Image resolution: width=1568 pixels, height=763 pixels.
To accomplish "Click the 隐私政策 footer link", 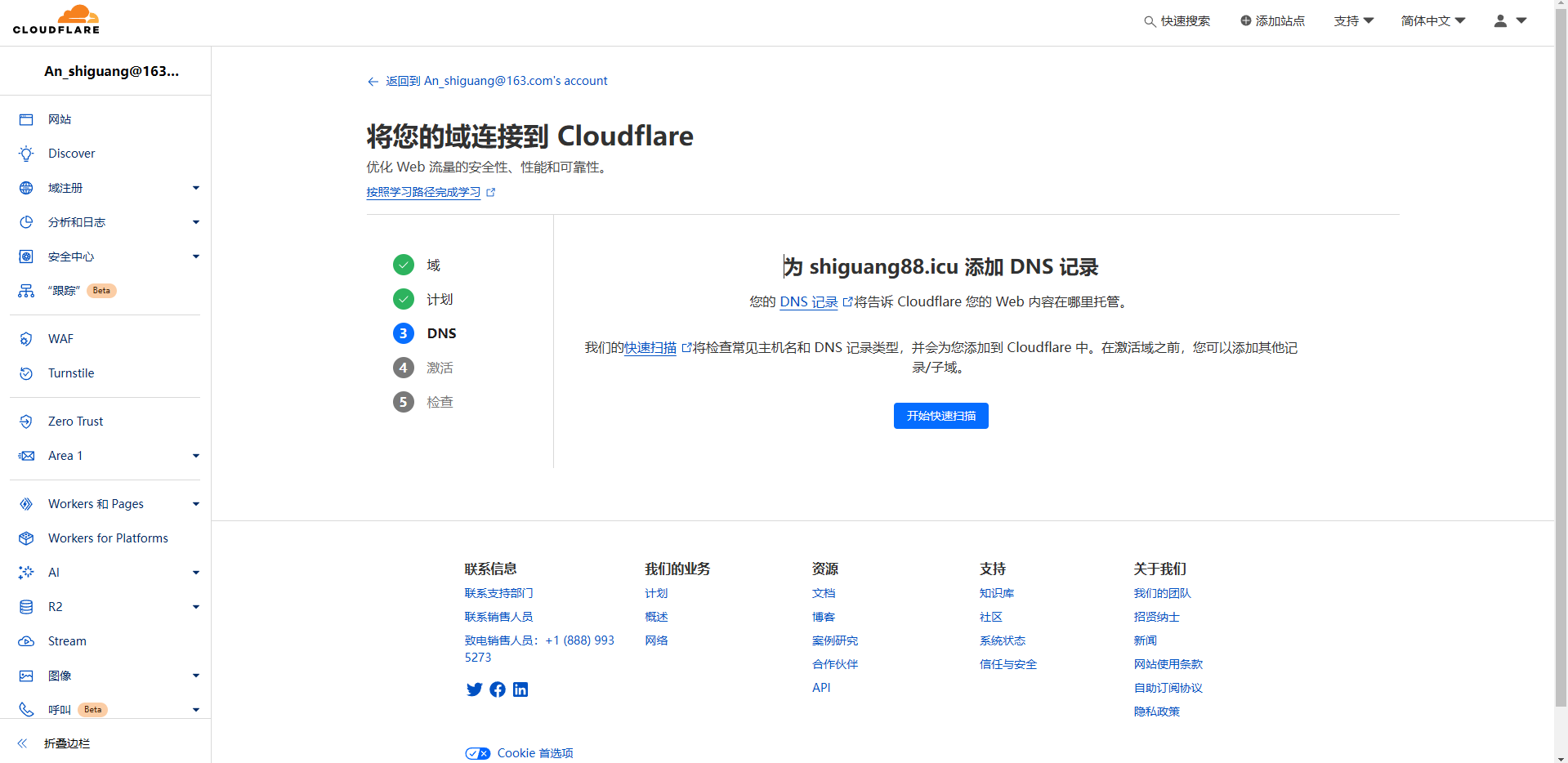I will pos(1156,712).
